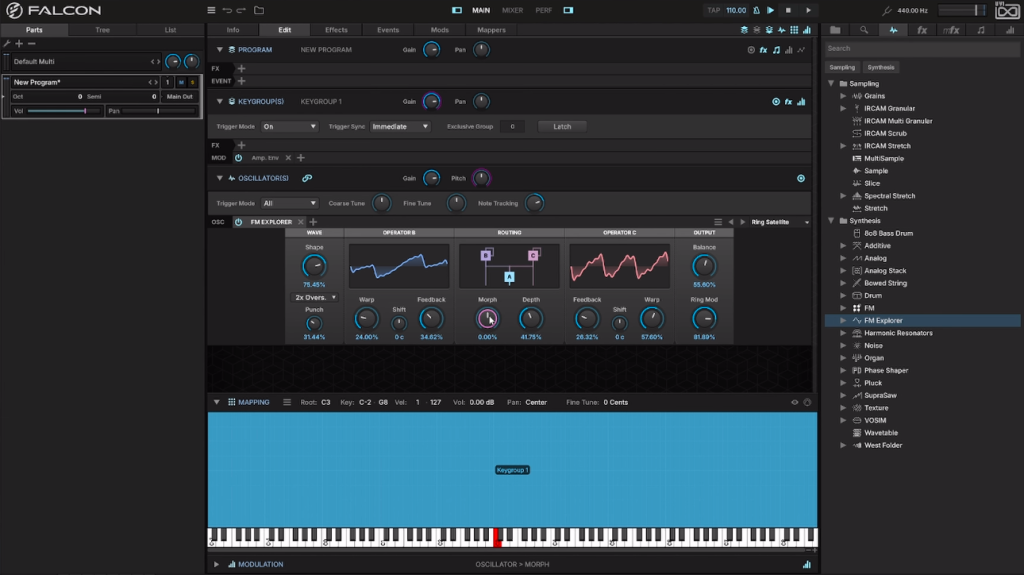Toggle the Amp. Env modulation power
Image resolution: width=1024 pixels, height=575 pixels.
pos(238,158)
